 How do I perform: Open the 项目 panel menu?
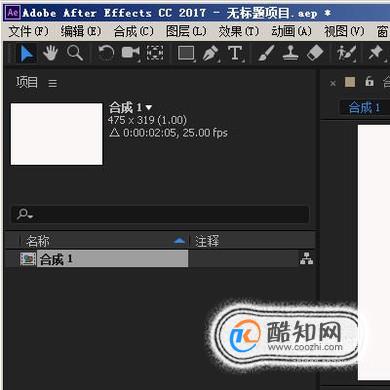(x=52, y=83)
